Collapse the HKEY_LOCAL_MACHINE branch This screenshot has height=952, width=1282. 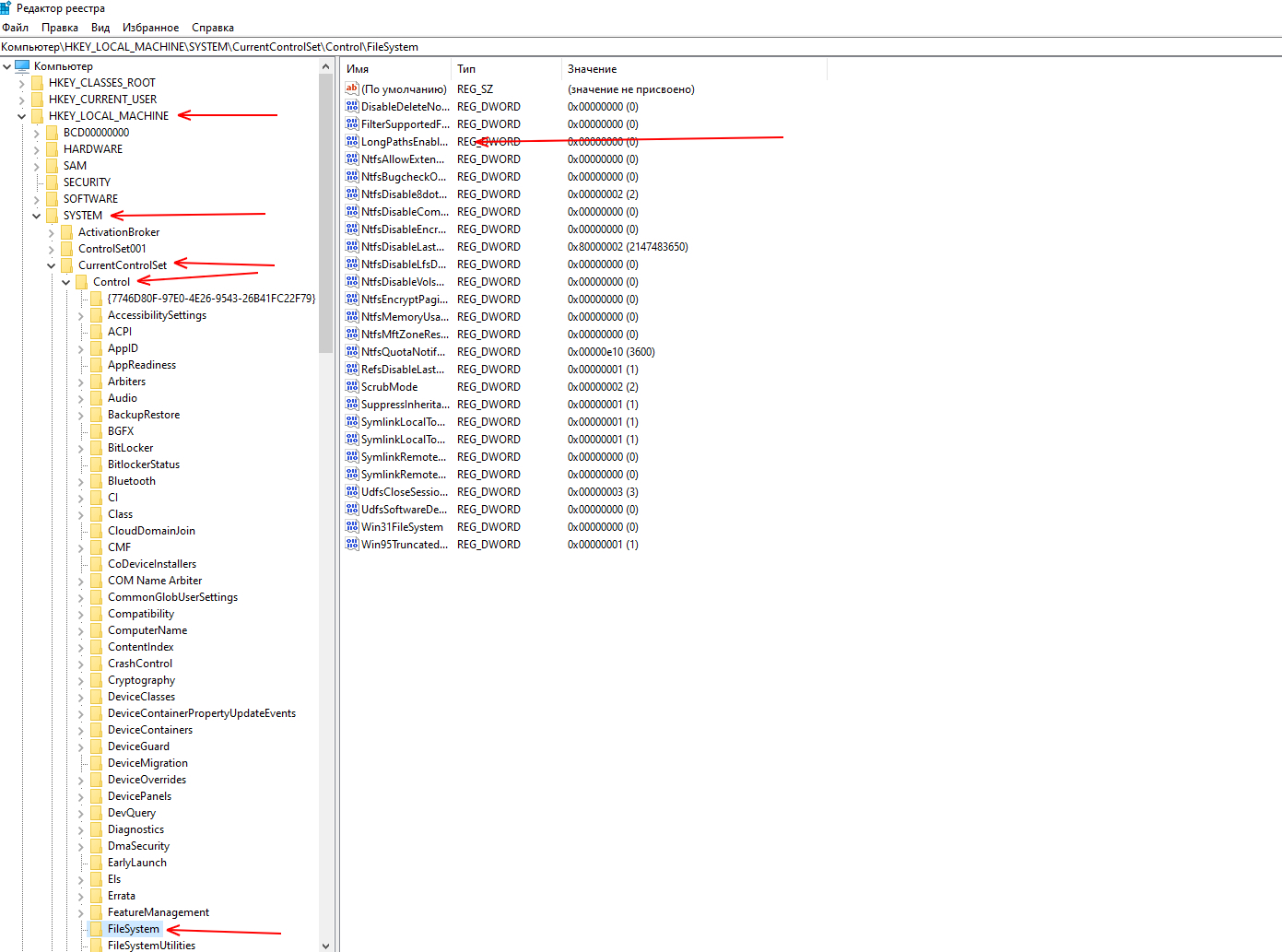(21, 116)
